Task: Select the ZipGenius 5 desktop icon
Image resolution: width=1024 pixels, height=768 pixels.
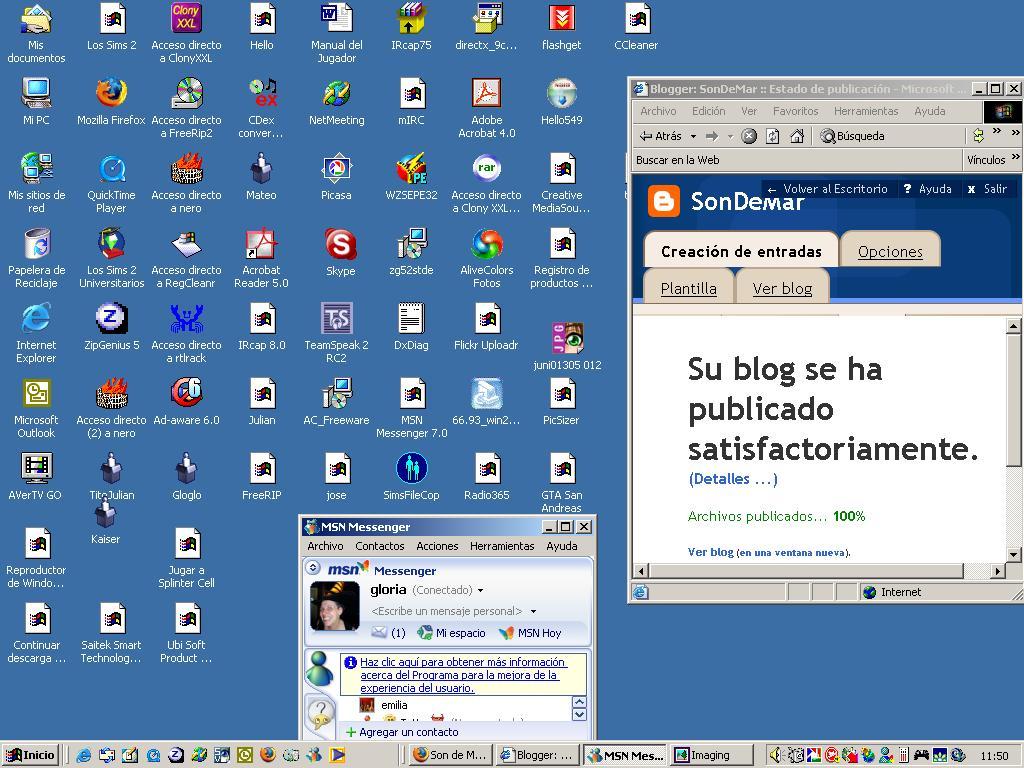Action: [x=111, y=327]
